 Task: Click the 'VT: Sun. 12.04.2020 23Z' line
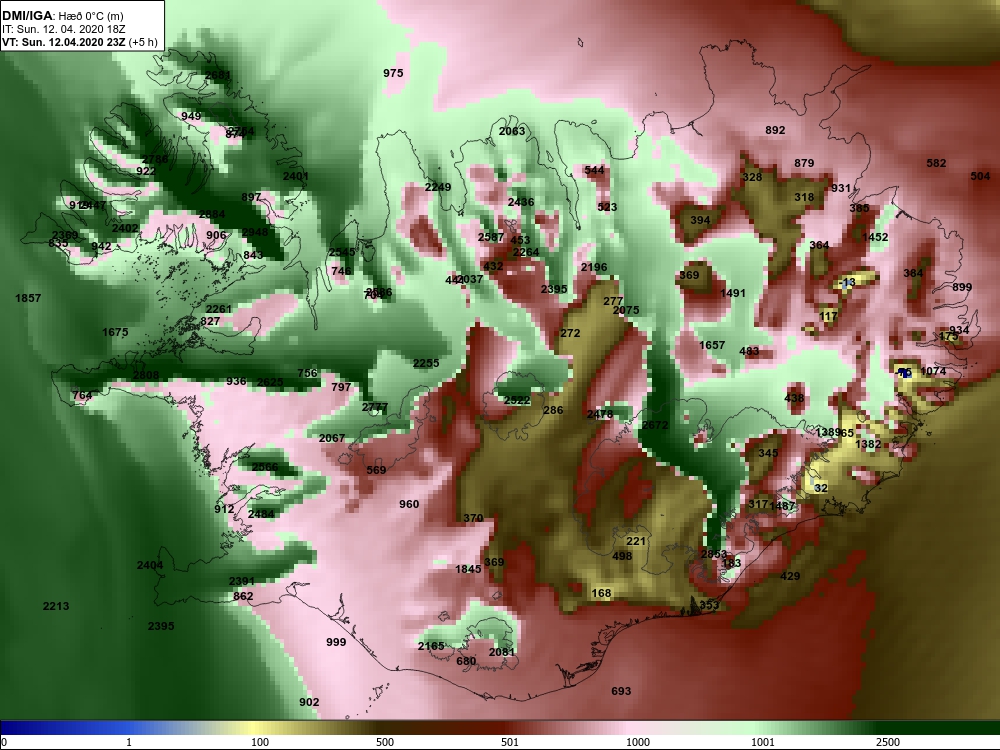64,42
